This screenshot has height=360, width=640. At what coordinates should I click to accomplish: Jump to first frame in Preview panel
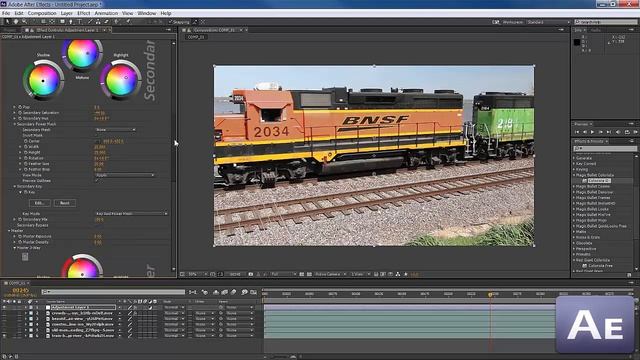(577, 132)
